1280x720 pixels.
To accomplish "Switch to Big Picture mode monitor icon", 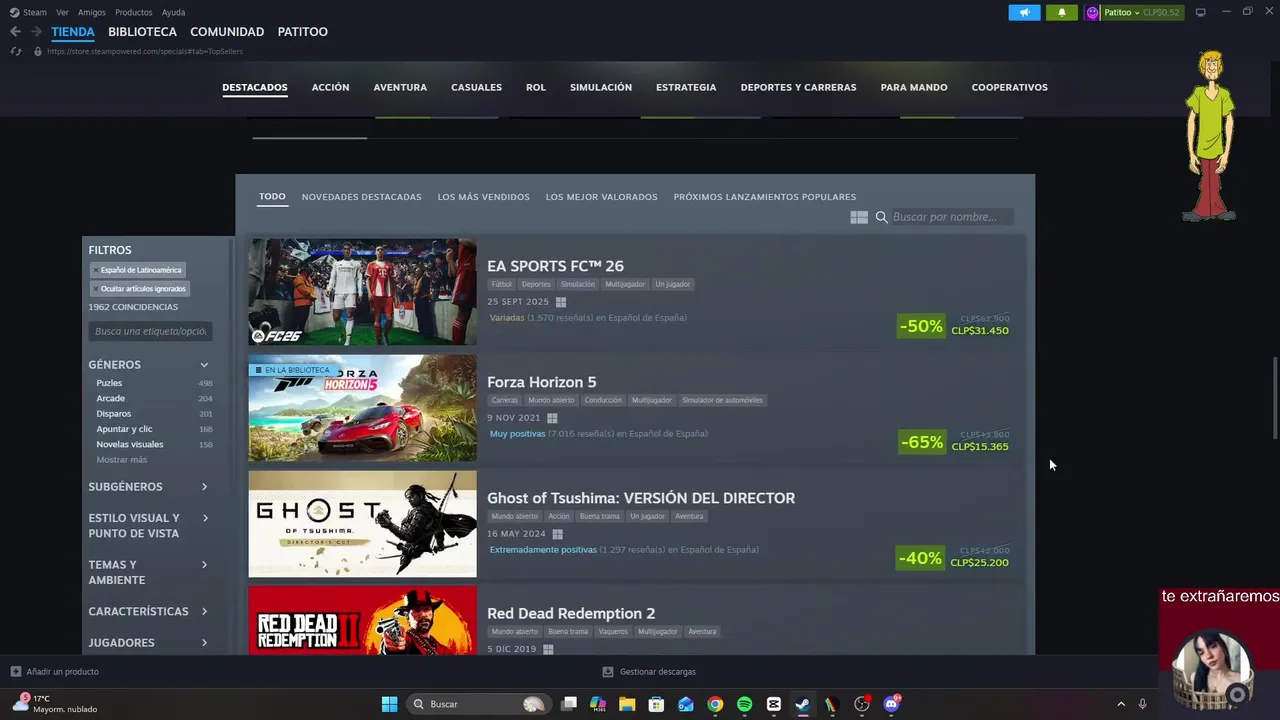I will (x=1200, y=12).
